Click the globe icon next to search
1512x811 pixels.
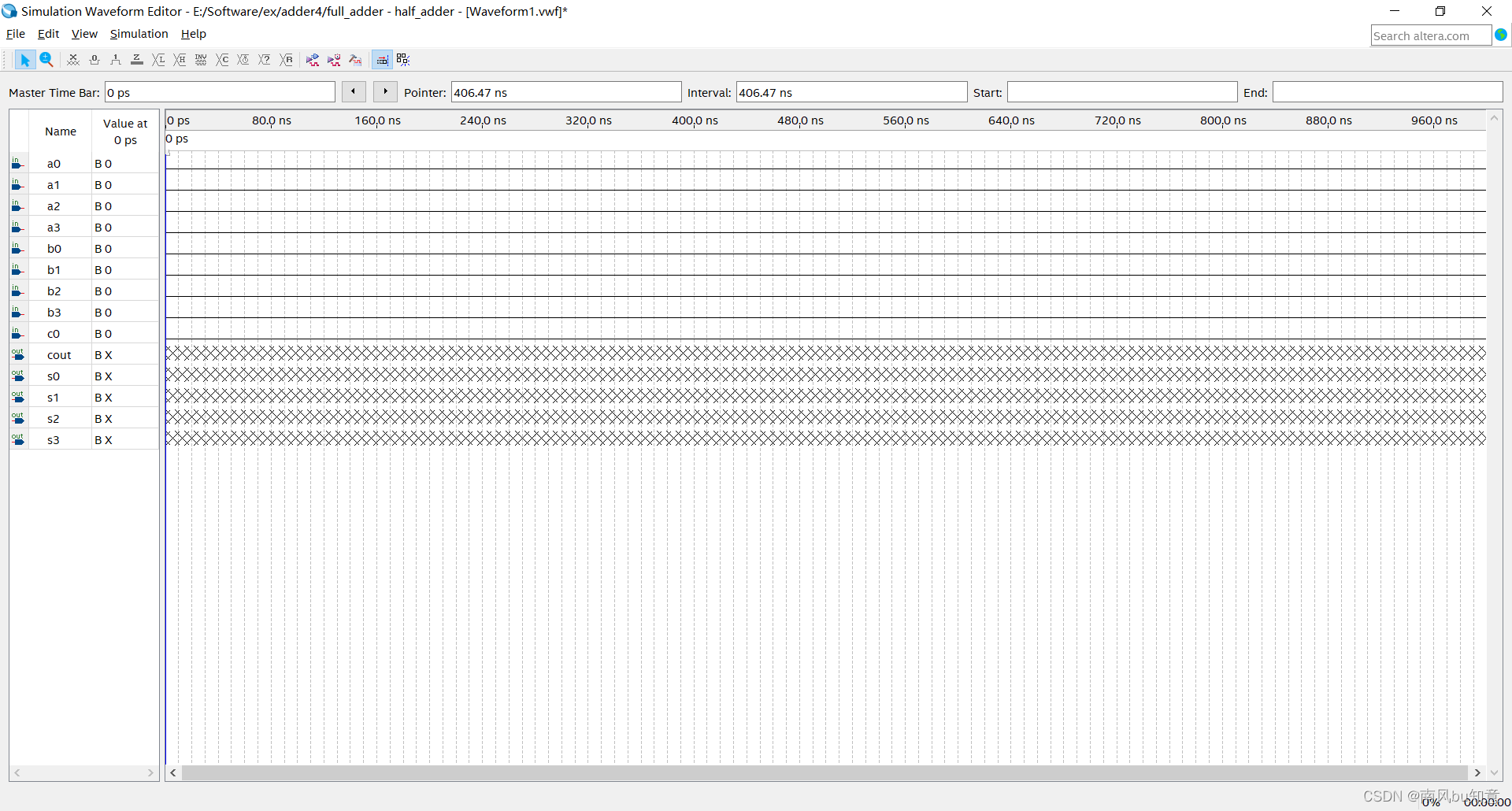(1501, 35)
